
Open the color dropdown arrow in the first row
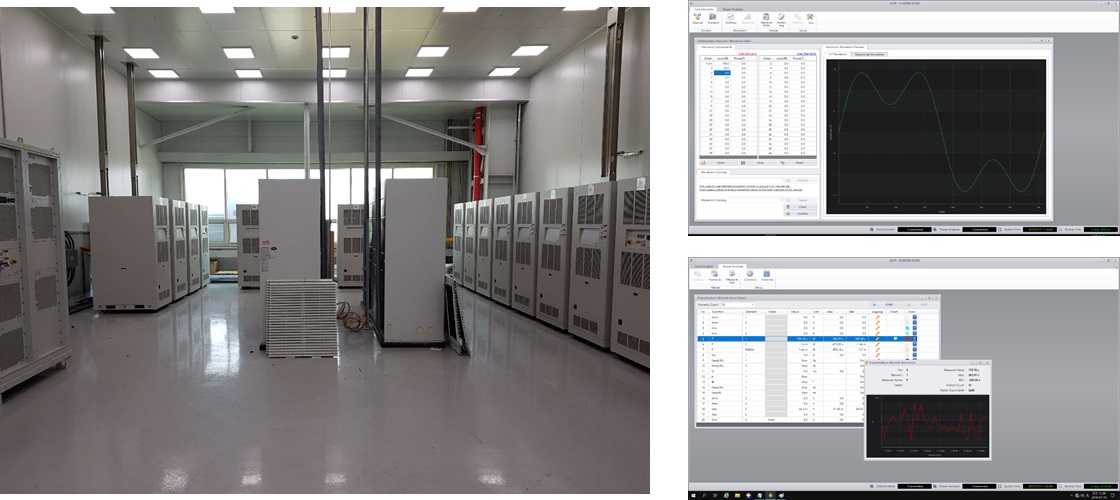(916, 315)
